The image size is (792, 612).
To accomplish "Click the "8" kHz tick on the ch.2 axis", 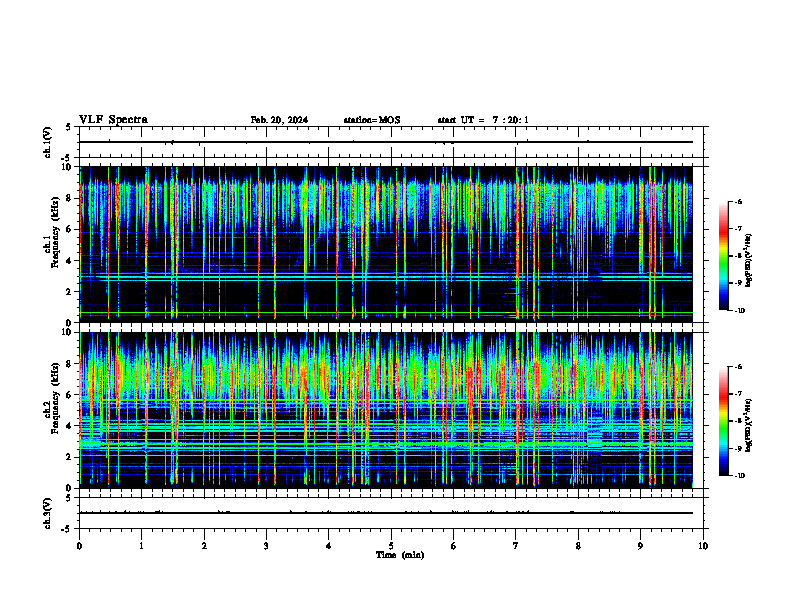I will (x=69, y=364).
